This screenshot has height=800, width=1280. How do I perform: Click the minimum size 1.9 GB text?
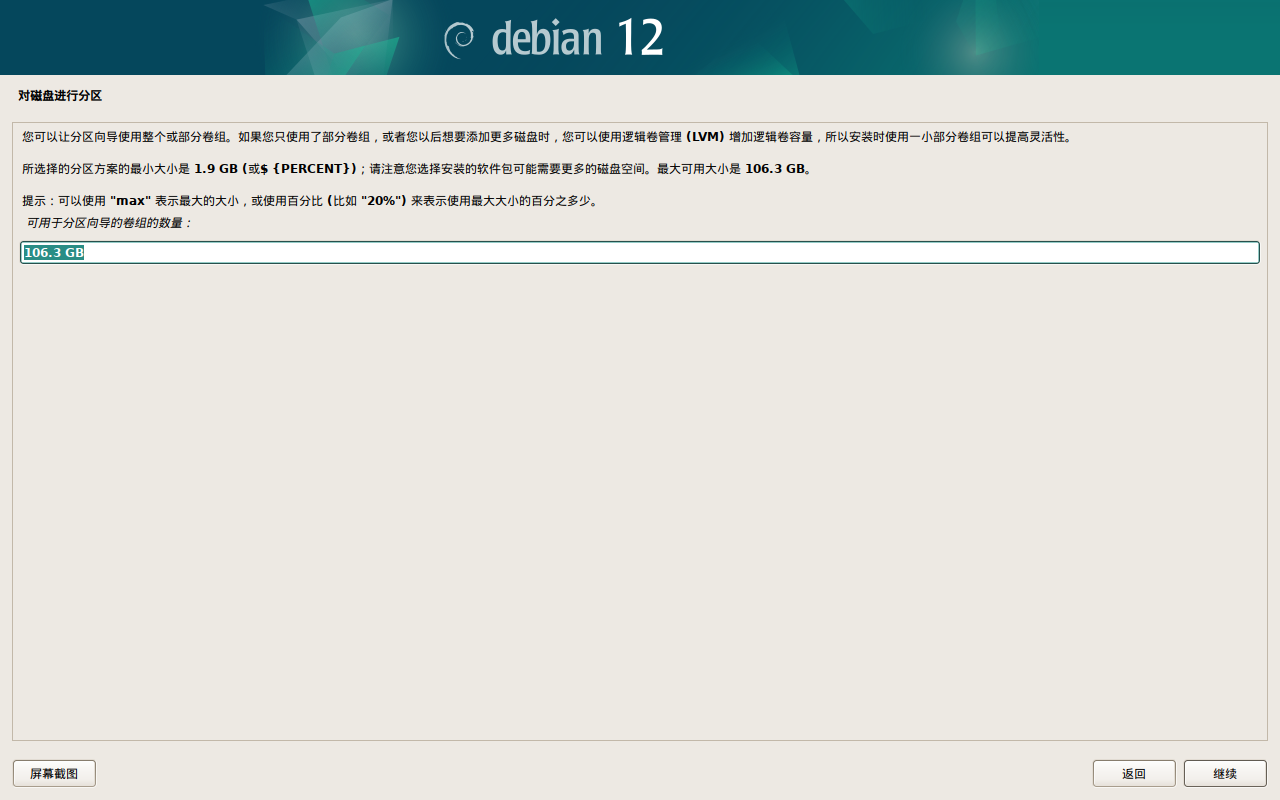216,169
